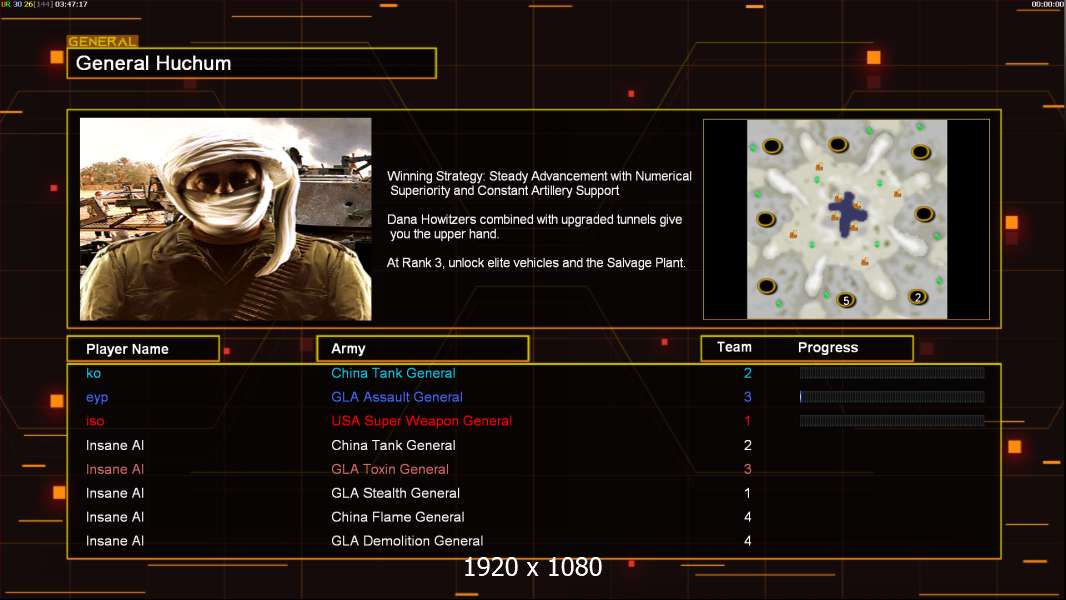Image resolution: width=1066 pixels, height=600 pixels.
Task: Click ko's army China Tank General
Action: coord(393,373)
